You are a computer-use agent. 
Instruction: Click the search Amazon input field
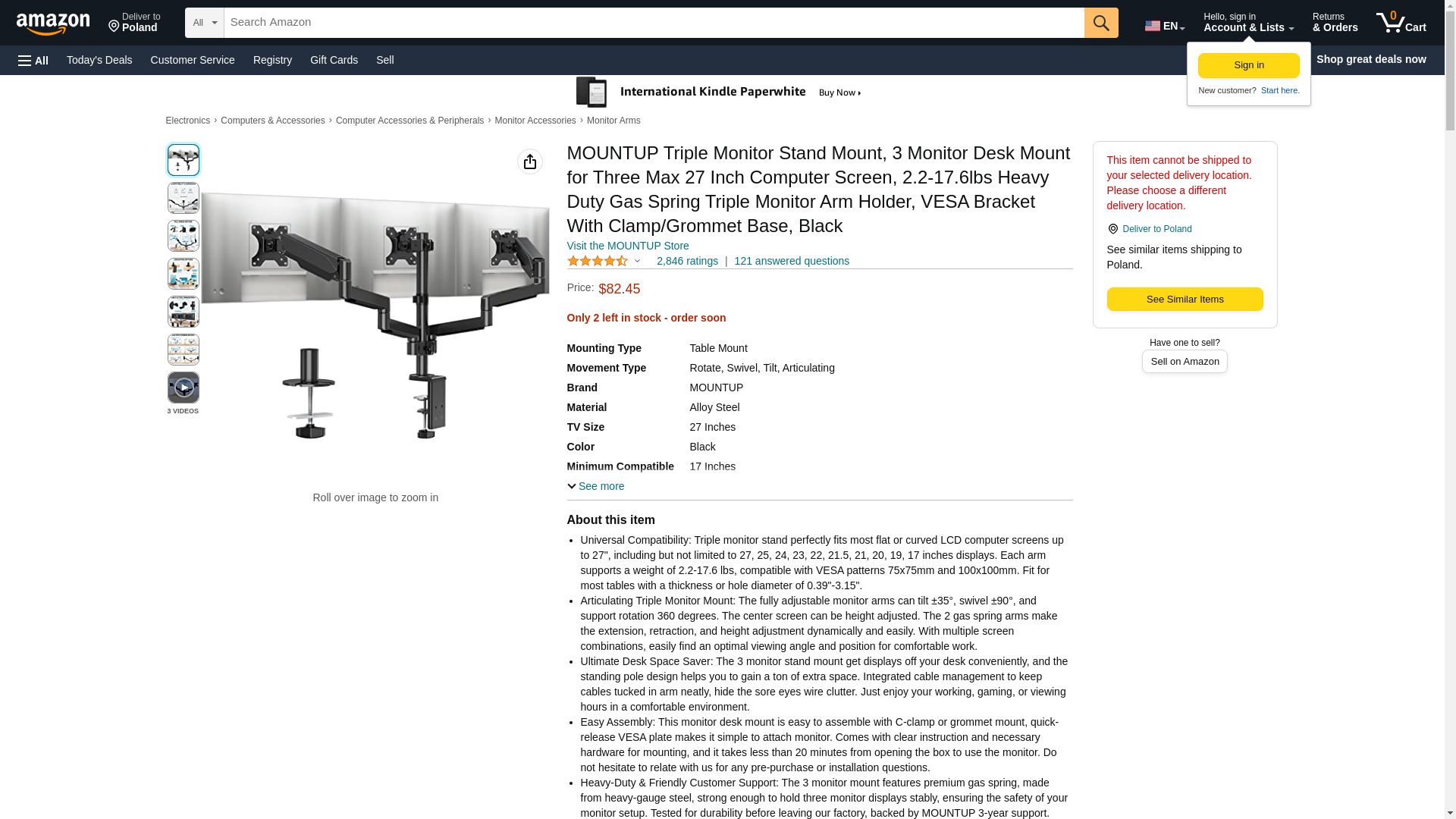[654, 23]
